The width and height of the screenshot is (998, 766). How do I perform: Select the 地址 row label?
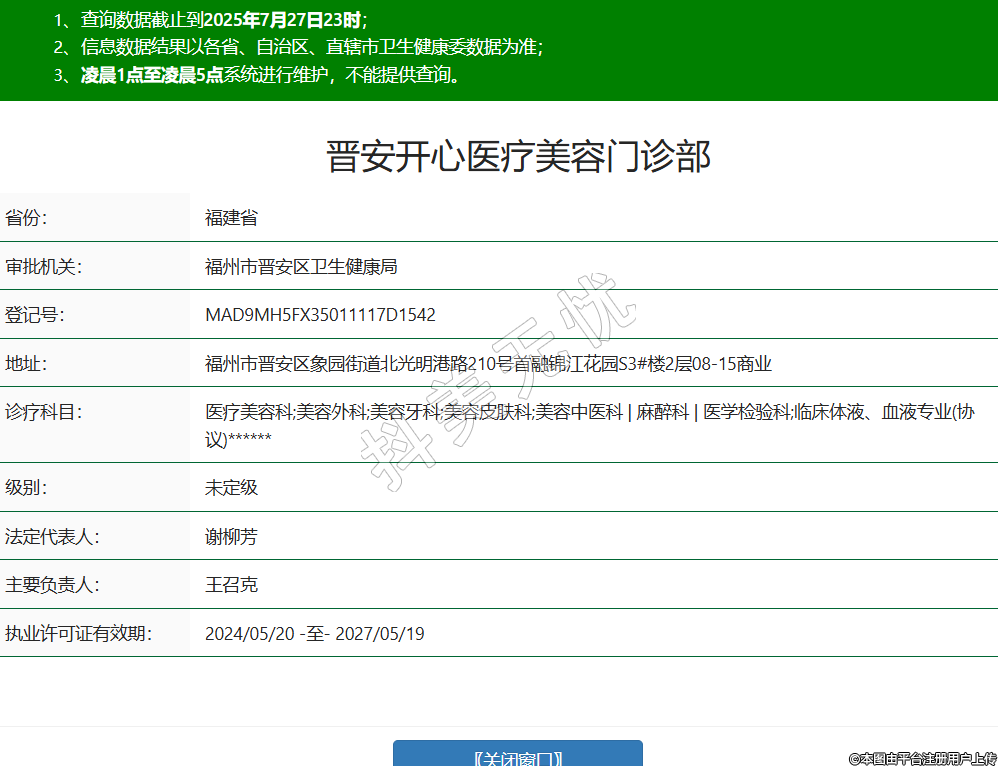tap(27, 364)
